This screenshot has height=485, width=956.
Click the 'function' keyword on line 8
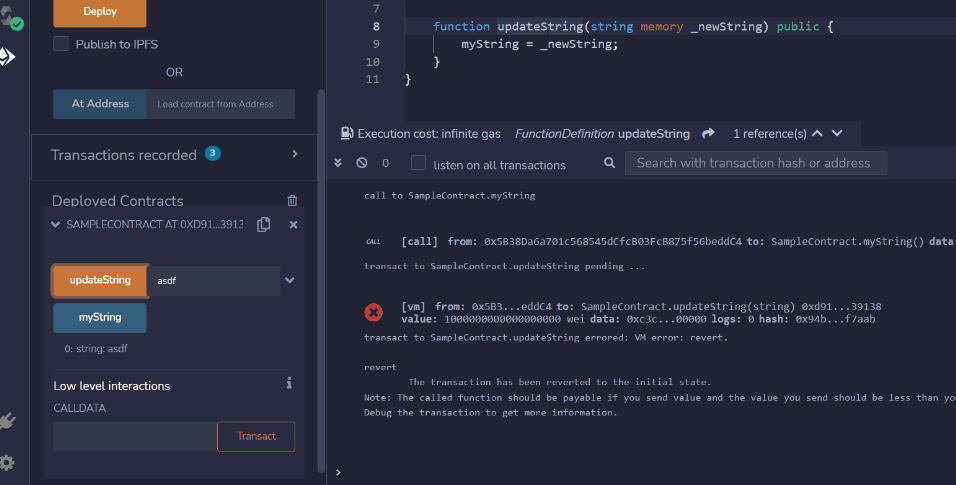(461, 26)
